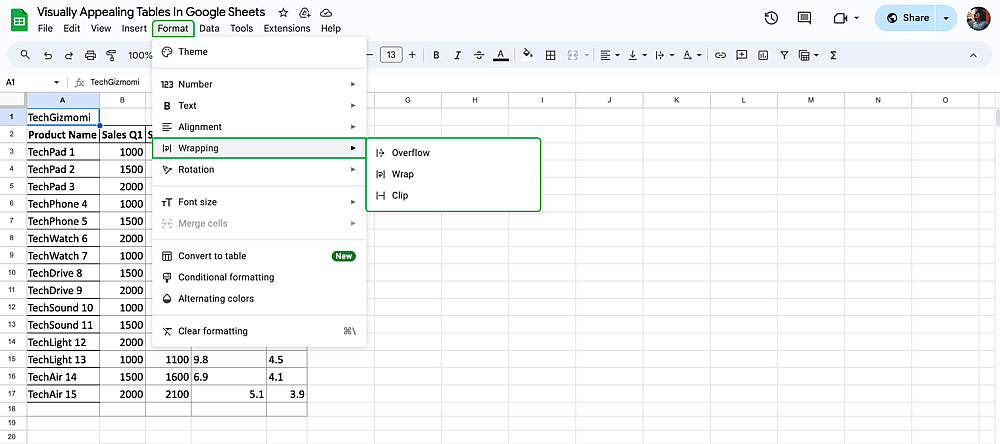Open the Borders grid icon
Image resolution: width=1000 pixels, height=444 pixels.
550,56
